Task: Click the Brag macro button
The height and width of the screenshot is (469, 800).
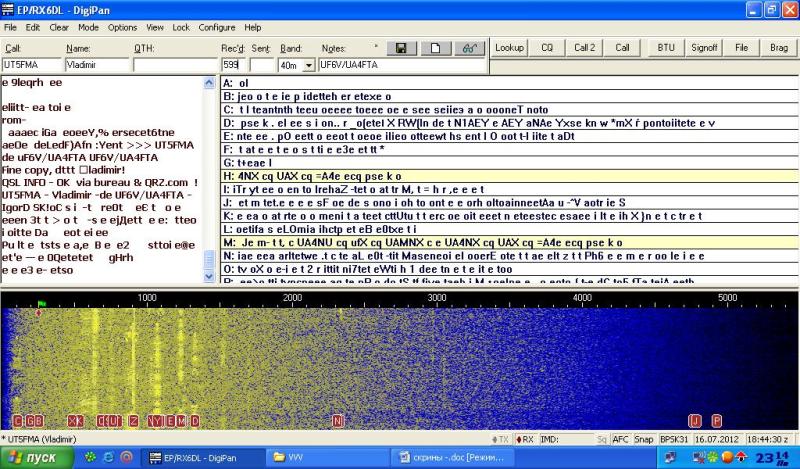Action: pyautogui.click(x=779, y=48)
